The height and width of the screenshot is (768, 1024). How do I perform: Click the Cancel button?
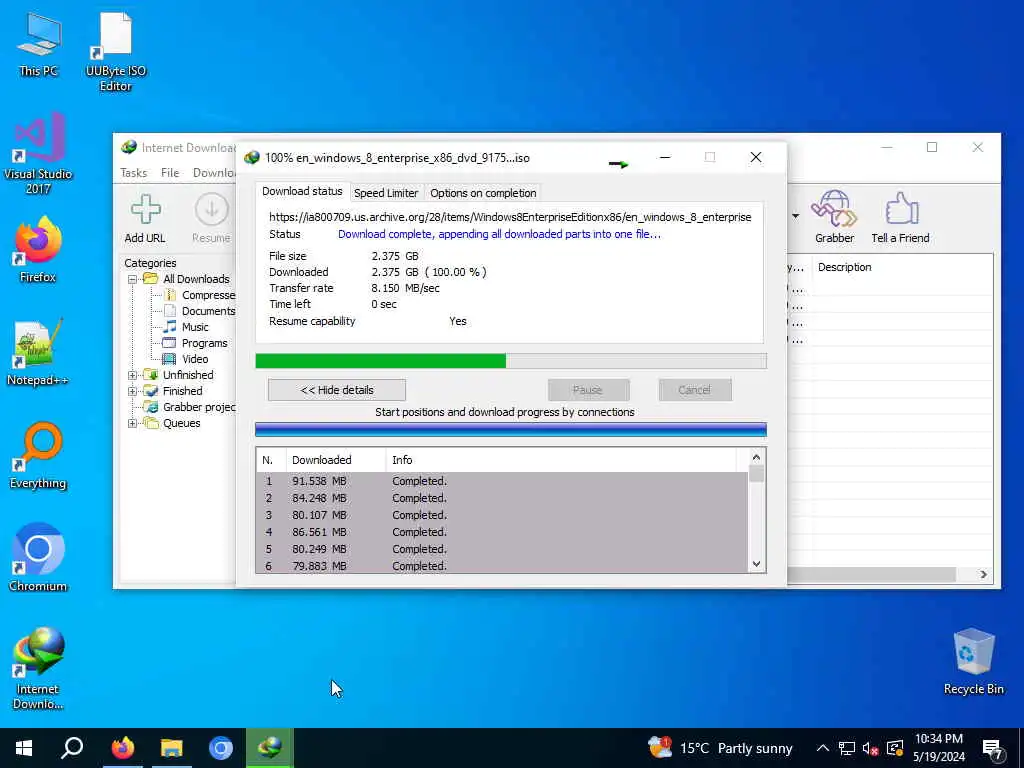coord(695,390)
